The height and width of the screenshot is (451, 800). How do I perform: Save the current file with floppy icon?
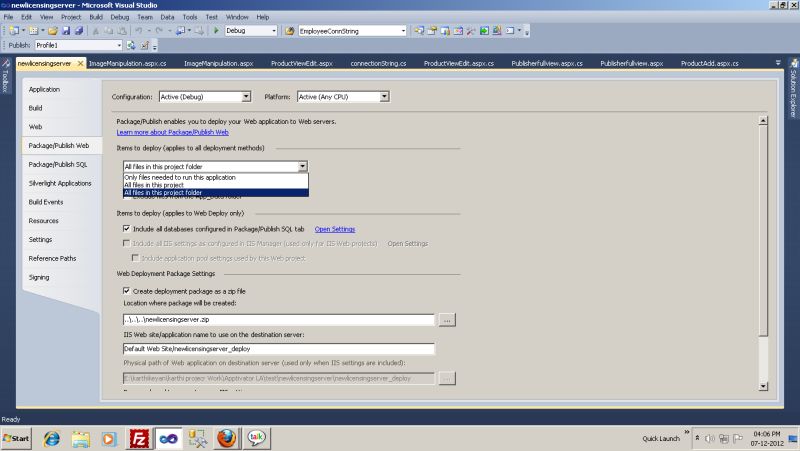tap(66, 31)
